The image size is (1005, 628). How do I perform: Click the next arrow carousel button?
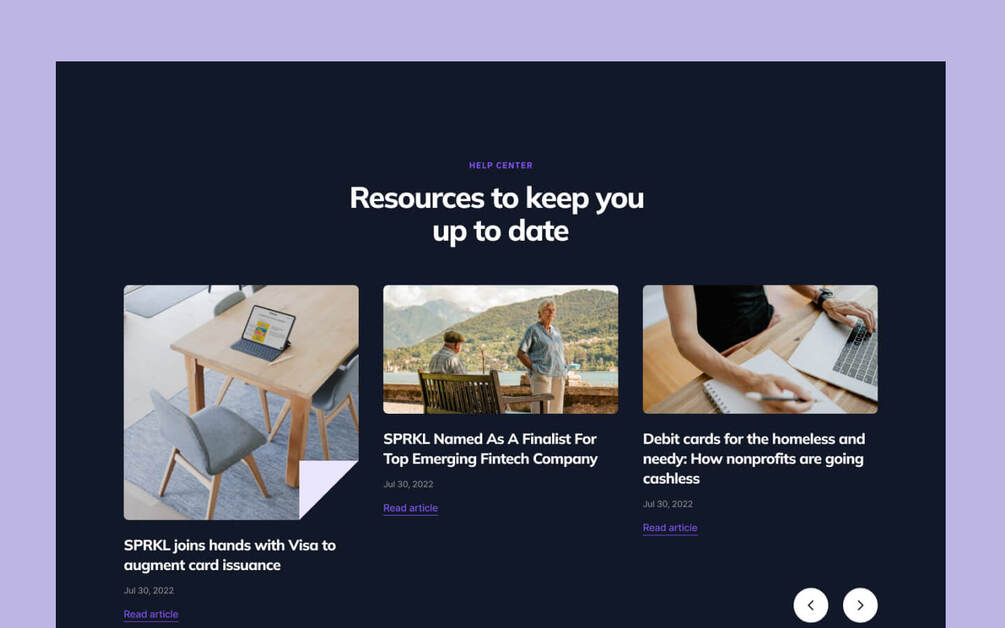click(860, 605)
